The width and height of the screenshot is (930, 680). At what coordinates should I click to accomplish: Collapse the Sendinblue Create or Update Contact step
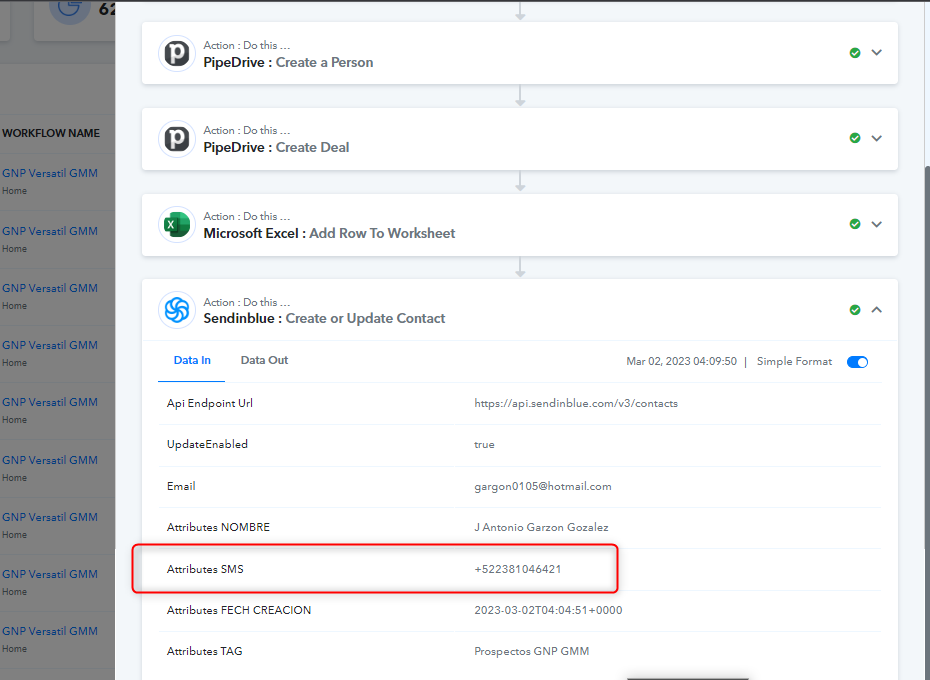pyautogui.click(x=877, y=310)
